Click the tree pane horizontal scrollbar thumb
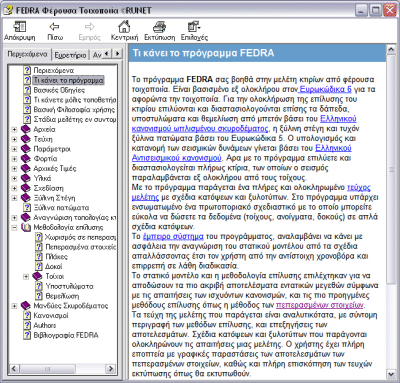The height and width of the screenshot is (383, 400). [47, 369]
